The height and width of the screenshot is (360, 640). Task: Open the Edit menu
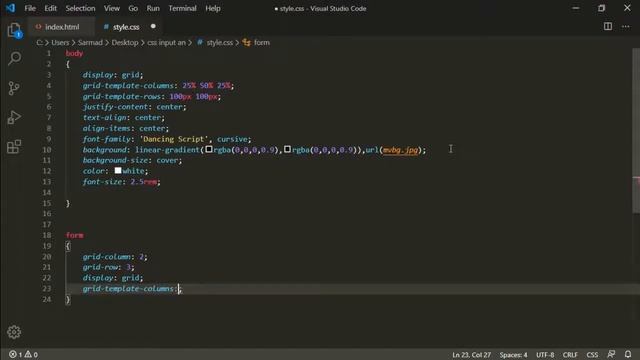click(x=51, y=8)
